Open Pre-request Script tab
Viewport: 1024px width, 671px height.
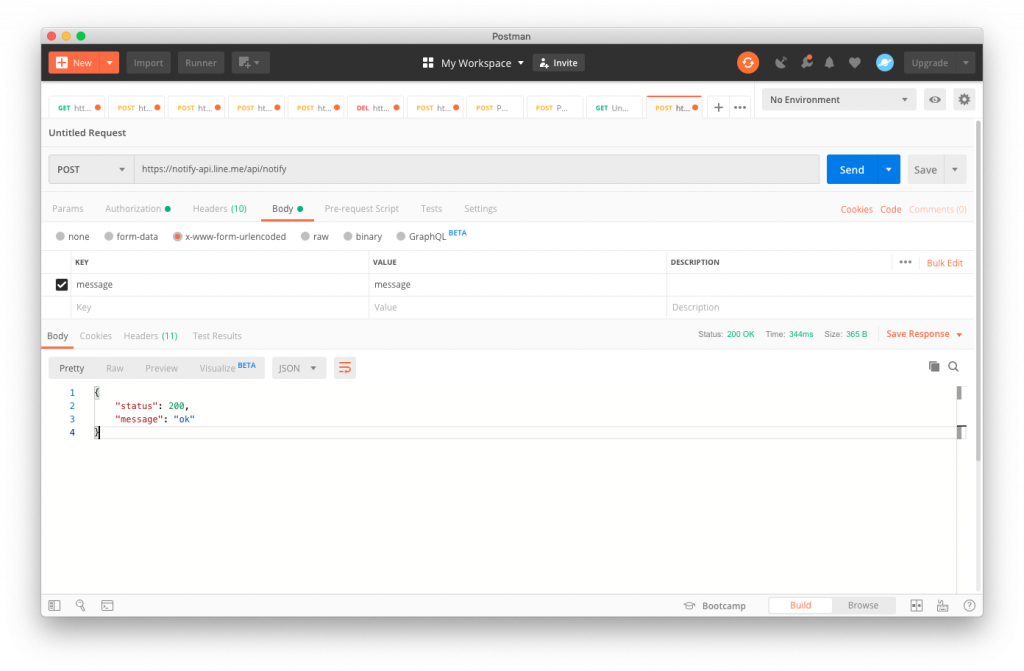(x=362, y=208)
